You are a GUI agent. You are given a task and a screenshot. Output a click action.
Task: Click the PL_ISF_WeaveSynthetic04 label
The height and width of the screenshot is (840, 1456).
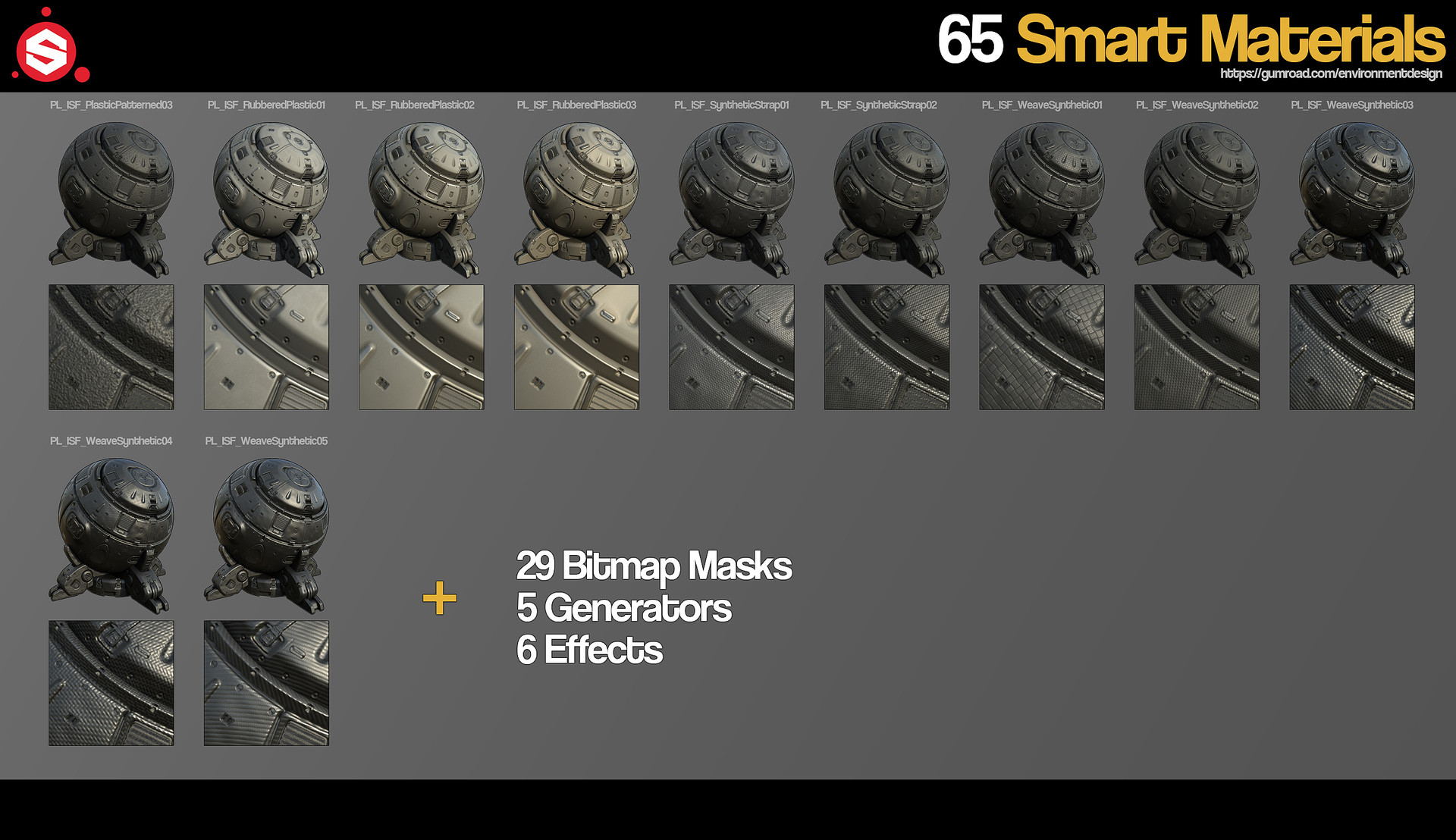point(111,441)
